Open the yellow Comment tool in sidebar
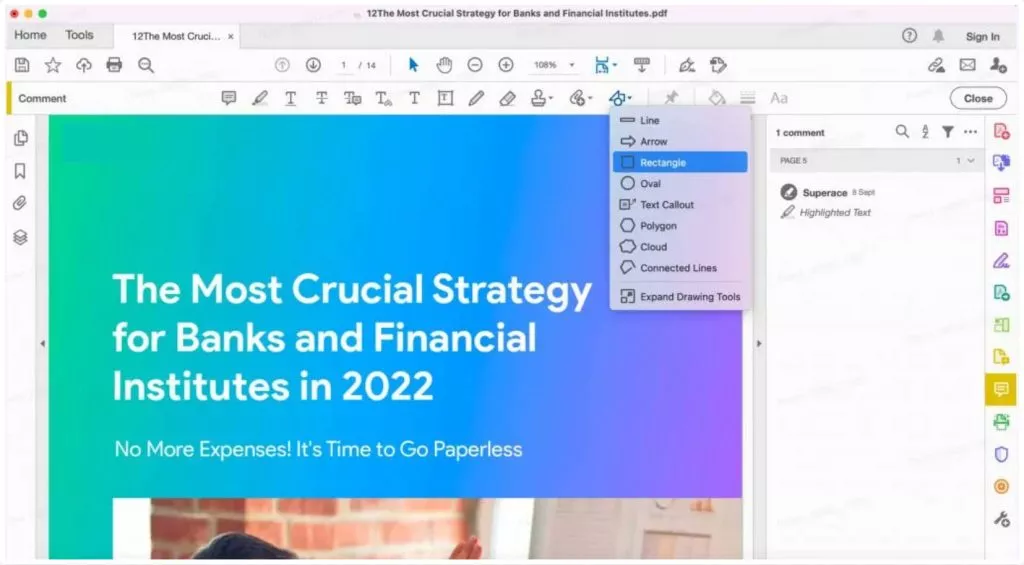The width and height of the screenshot is (1024, 565). (x=1000, y=389)
